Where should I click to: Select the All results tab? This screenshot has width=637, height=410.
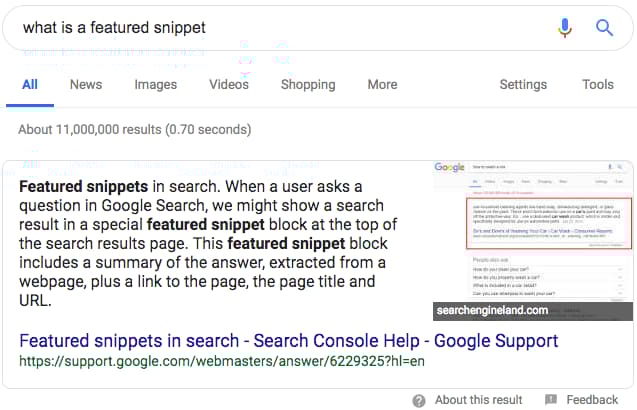tap(30, 85)
